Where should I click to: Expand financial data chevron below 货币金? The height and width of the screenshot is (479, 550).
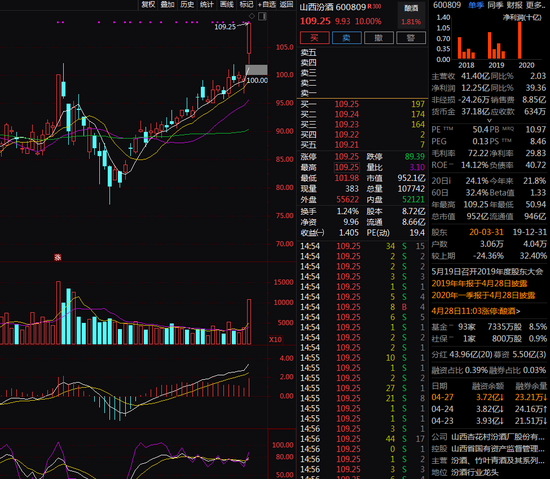click(x=490, y=120)
